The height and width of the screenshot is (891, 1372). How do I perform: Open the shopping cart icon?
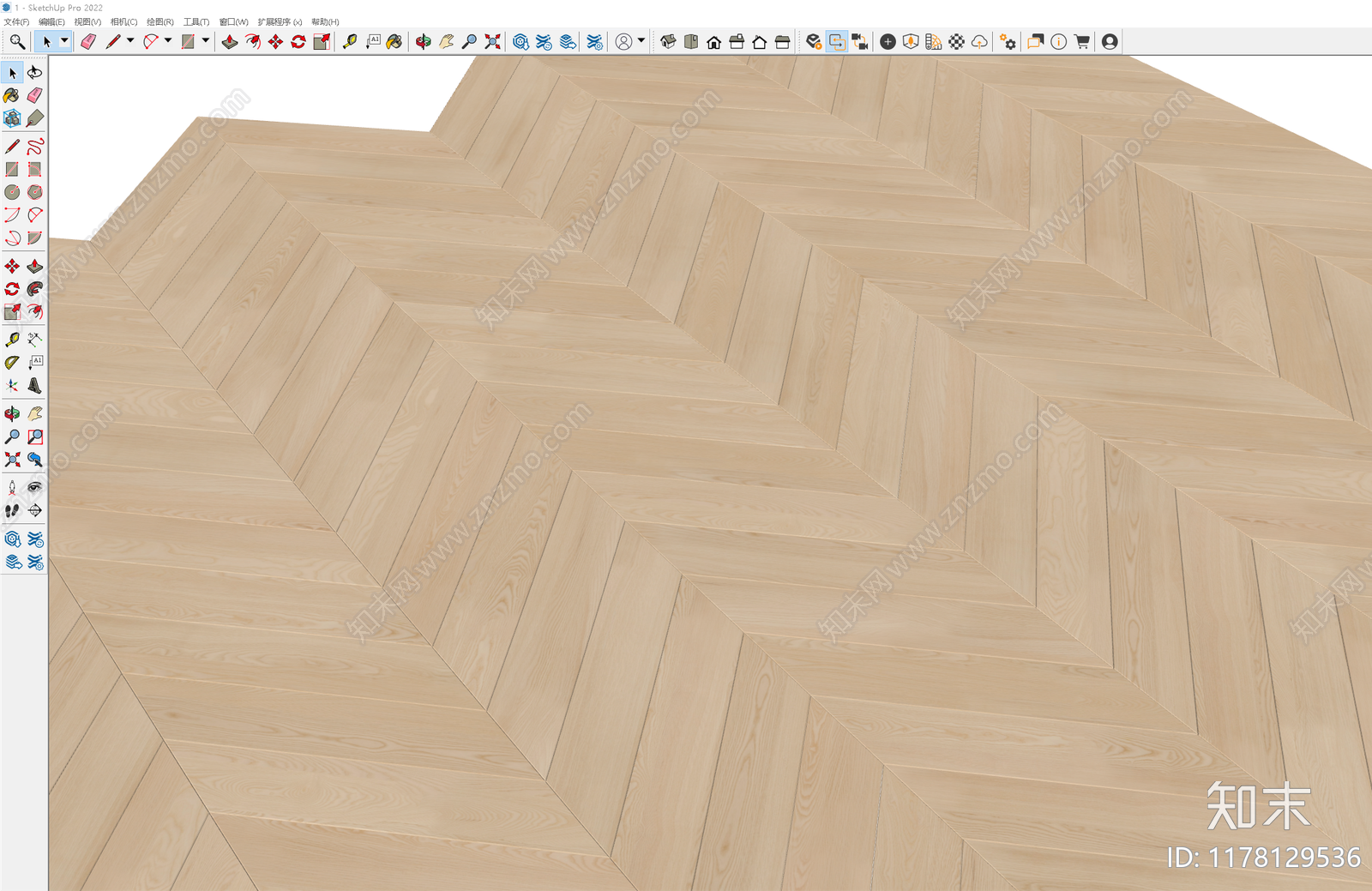pos(1082,41)
